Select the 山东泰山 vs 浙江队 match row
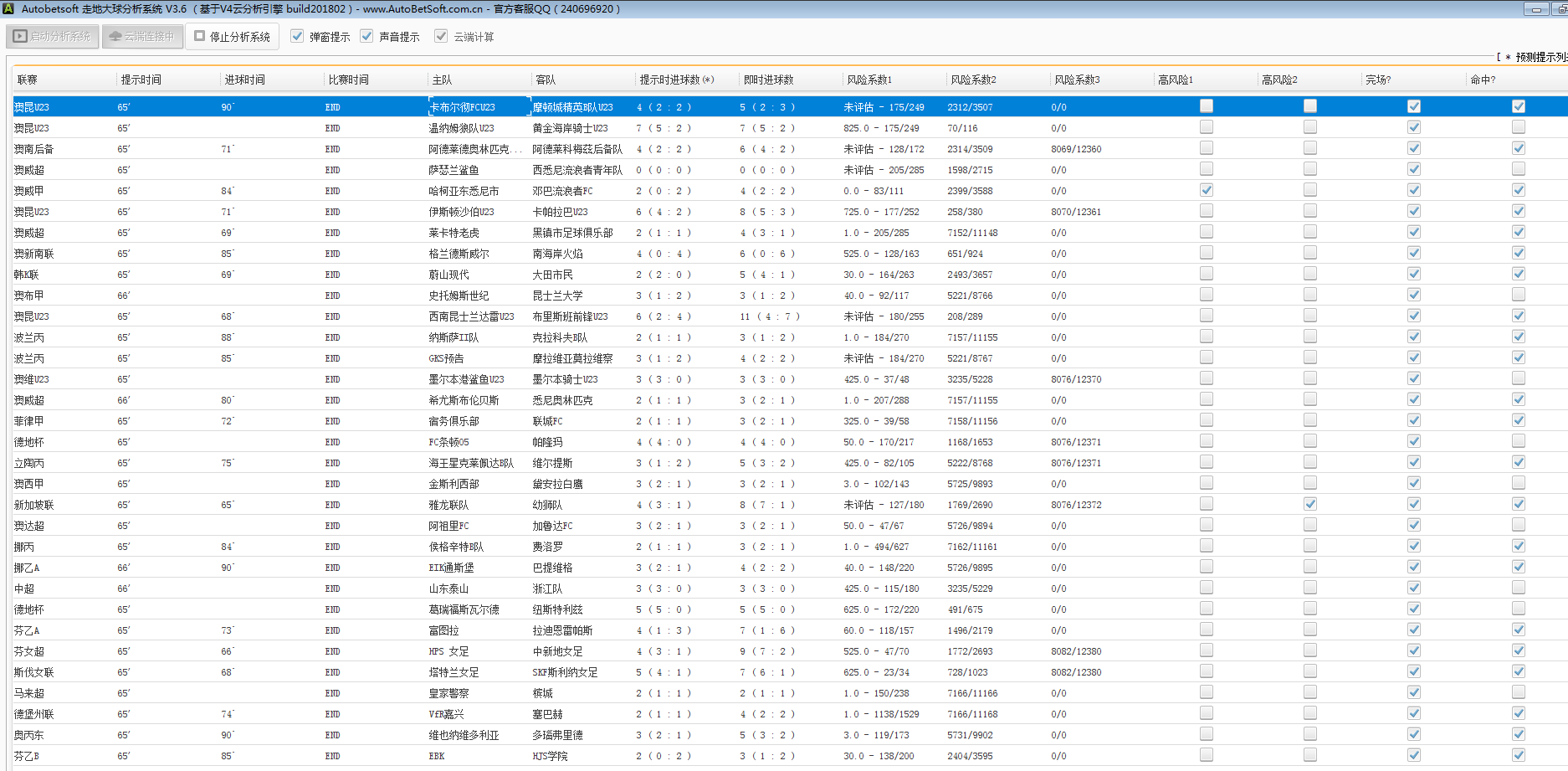This screenshot has height=771, width=1568. (x=448, y=589)
